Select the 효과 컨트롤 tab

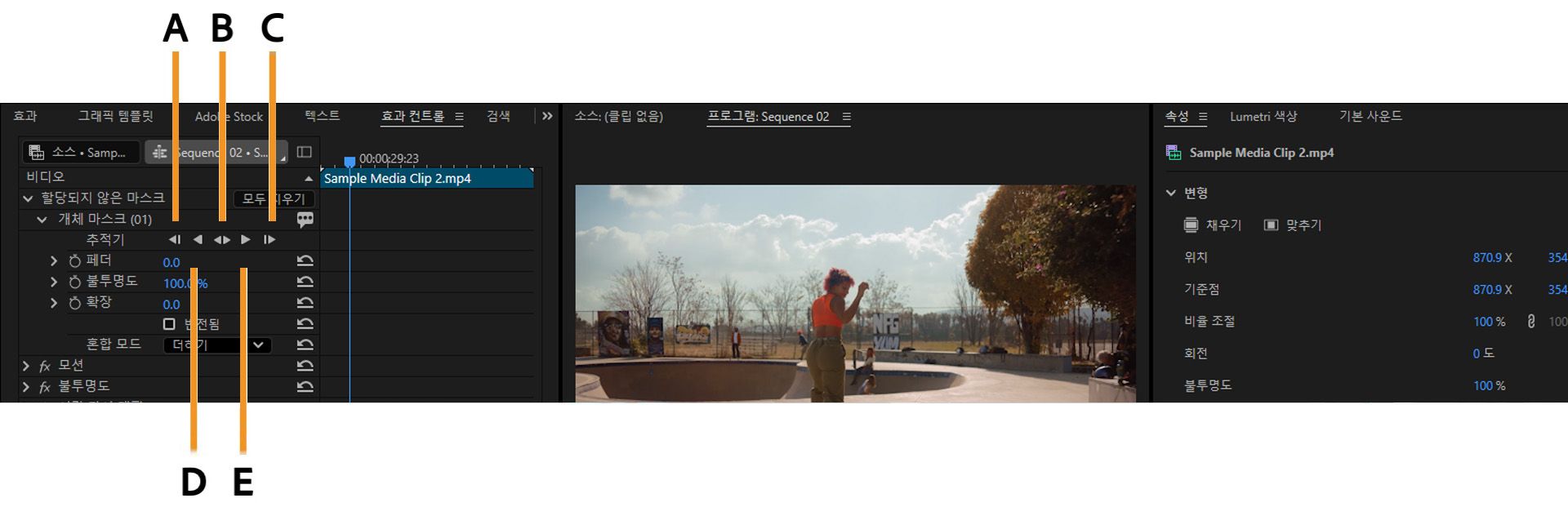tap(413, 116)
